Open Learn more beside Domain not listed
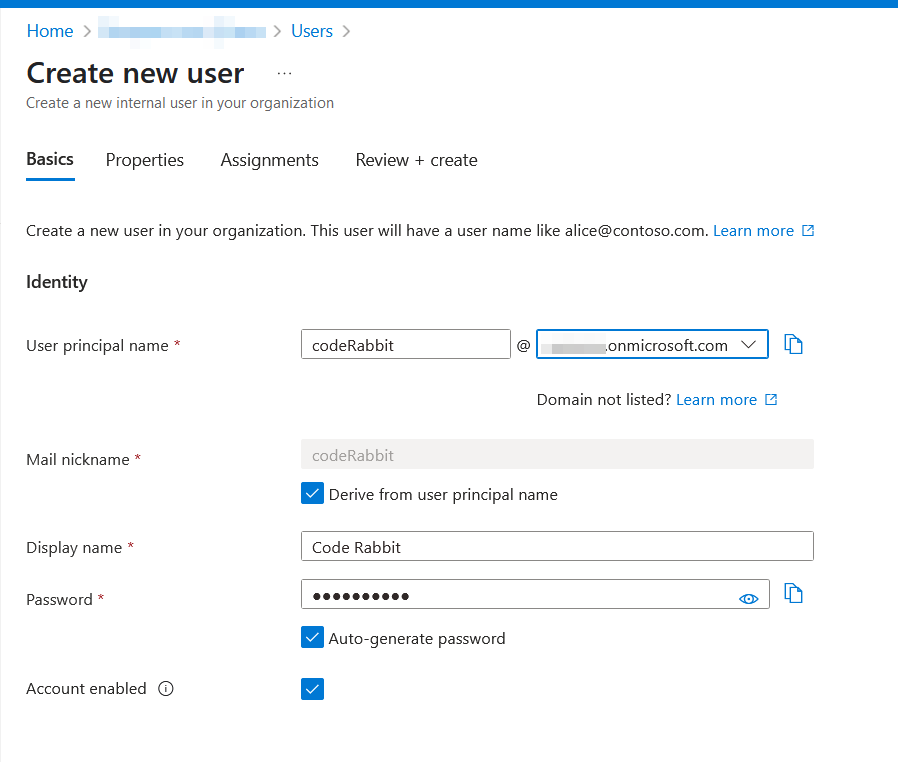The image size is (898, 762). click(x=727, y=400)
